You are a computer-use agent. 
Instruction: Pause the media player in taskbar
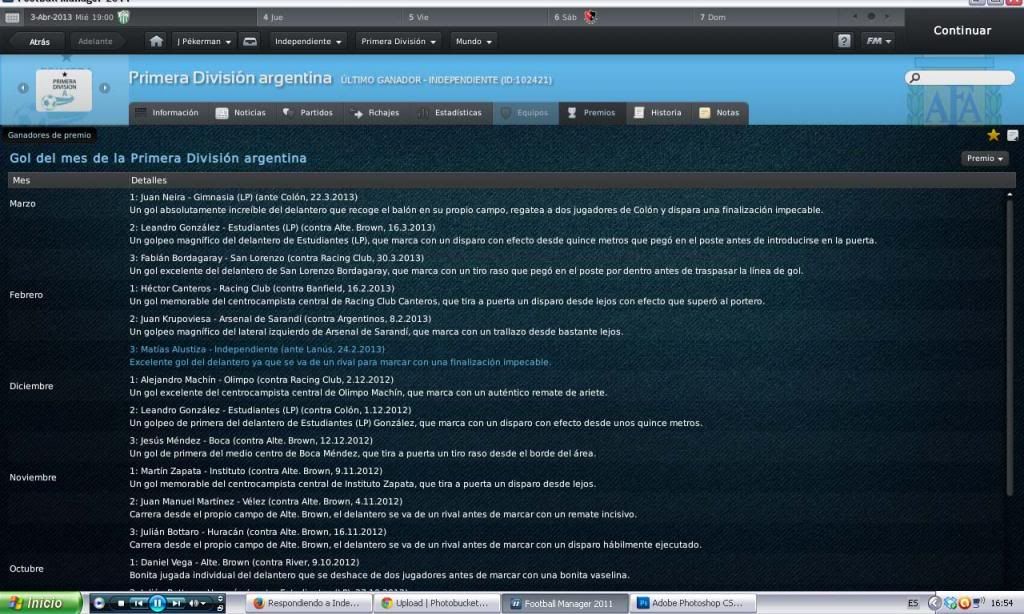pyautogui.click(x=157, y=604)
